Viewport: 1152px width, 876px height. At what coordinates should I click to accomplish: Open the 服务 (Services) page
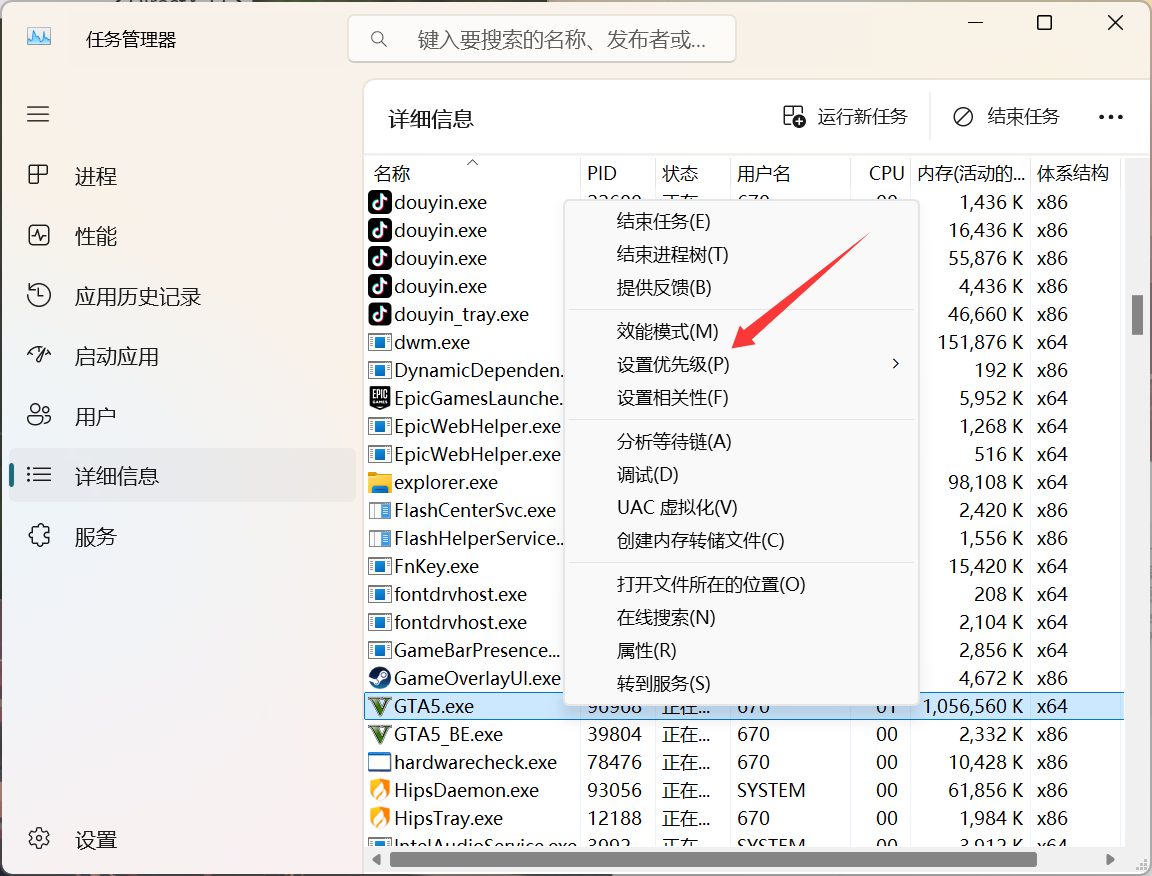point(95,537)
